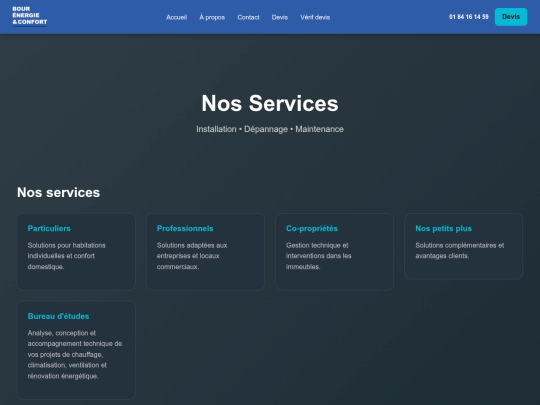Open the Bureau d'études card
The height and width of the screenshot is (405, 540).
[x=76, y=350]
